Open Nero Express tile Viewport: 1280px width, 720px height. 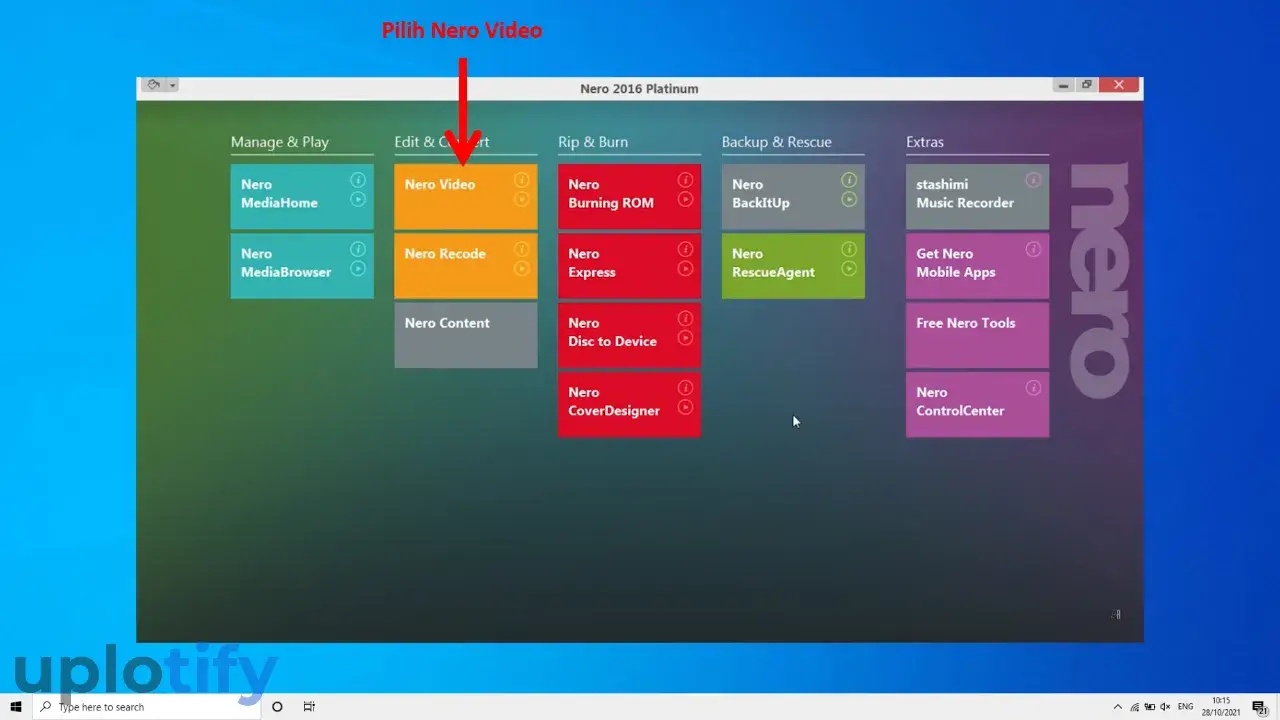tap(629, 266)
